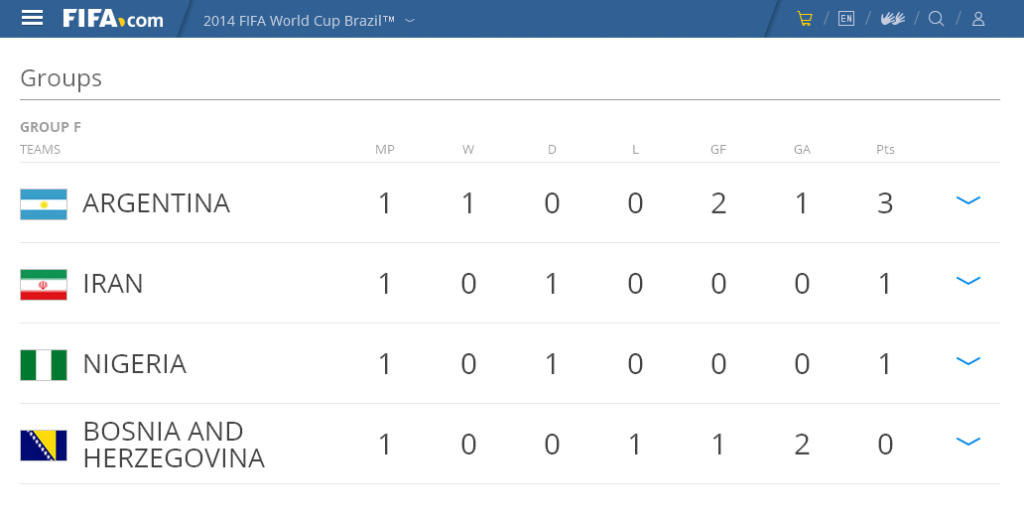Click the Nigeria flag icon
1024x515 pixels.
click(x=44, y=365)
